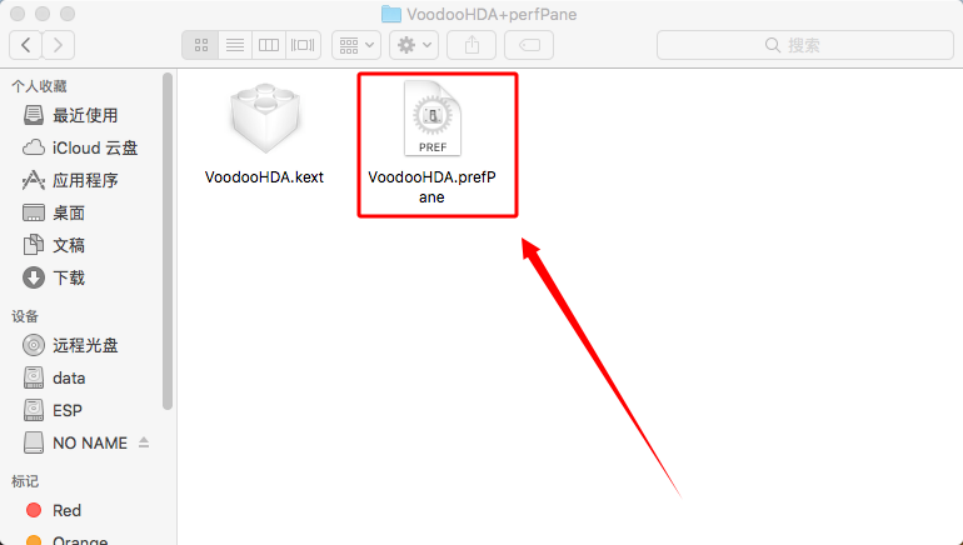Image resolution: width=963 pixels, height=545 pixels.
Task: Click the sidebar vertical scrollbar
Action: coord(167,241)
